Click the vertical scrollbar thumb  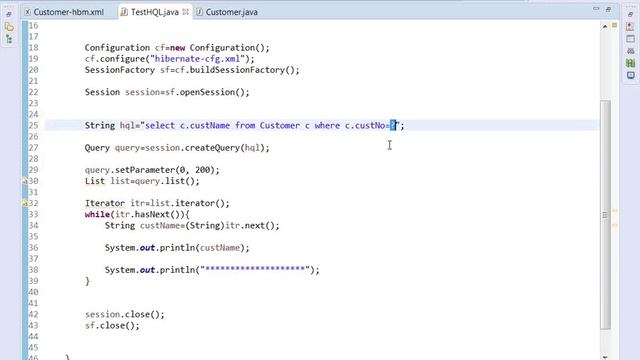pos(605,214)
